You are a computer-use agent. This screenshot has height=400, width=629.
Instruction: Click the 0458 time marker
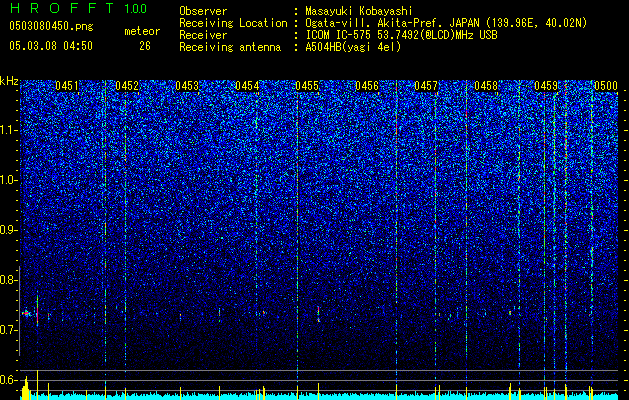pos(486,86)
